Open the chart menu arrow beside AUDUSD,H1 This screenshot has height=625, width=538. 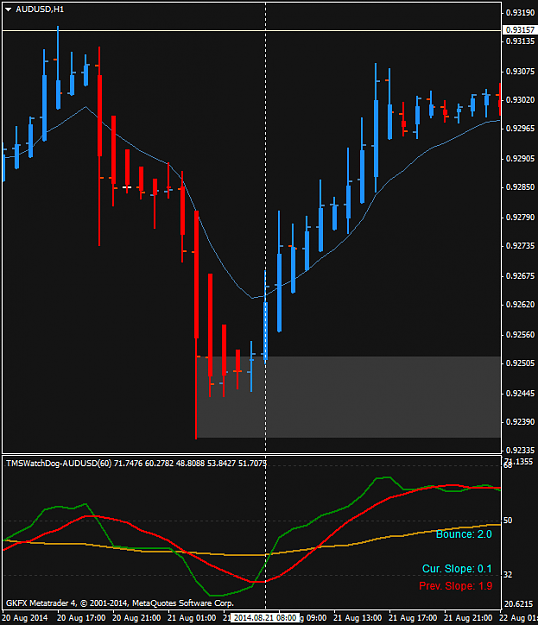click(x=8, y=9)
